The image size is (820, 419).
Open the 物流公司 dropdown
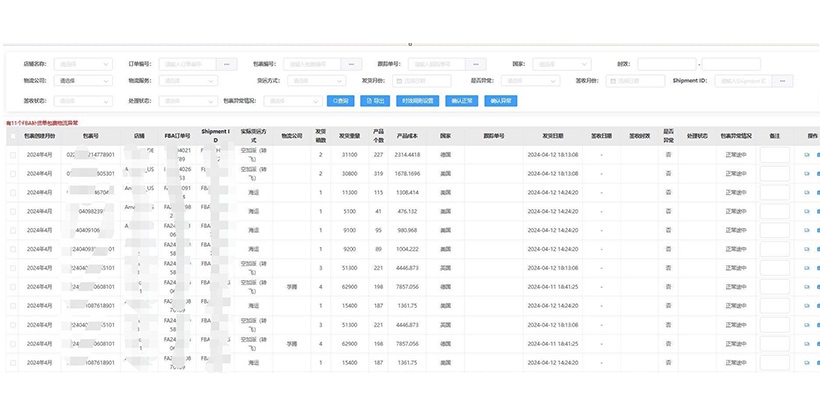(84, 81)
